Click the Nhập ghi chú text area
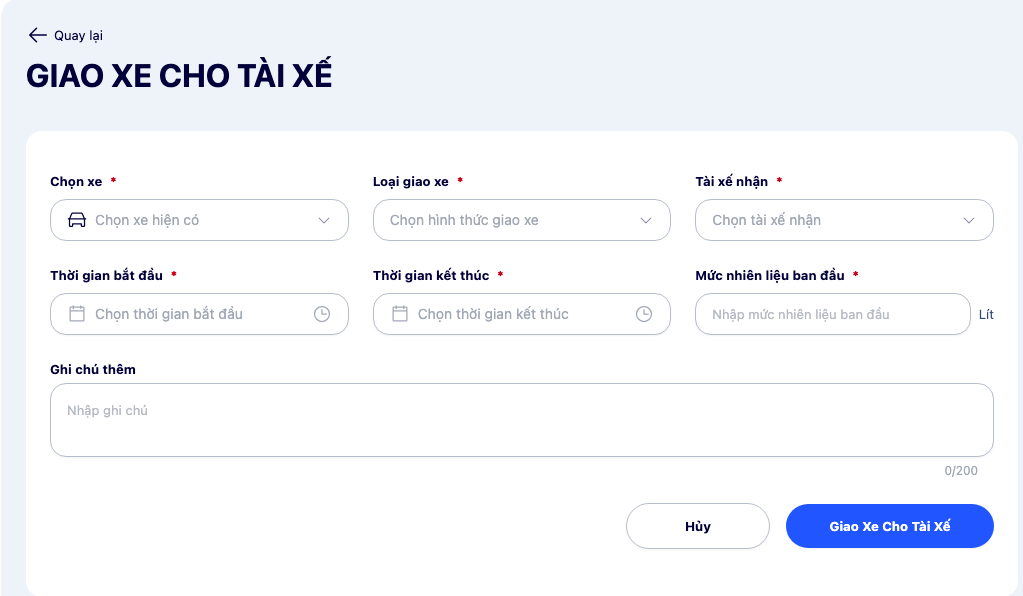 click(521, 420)
